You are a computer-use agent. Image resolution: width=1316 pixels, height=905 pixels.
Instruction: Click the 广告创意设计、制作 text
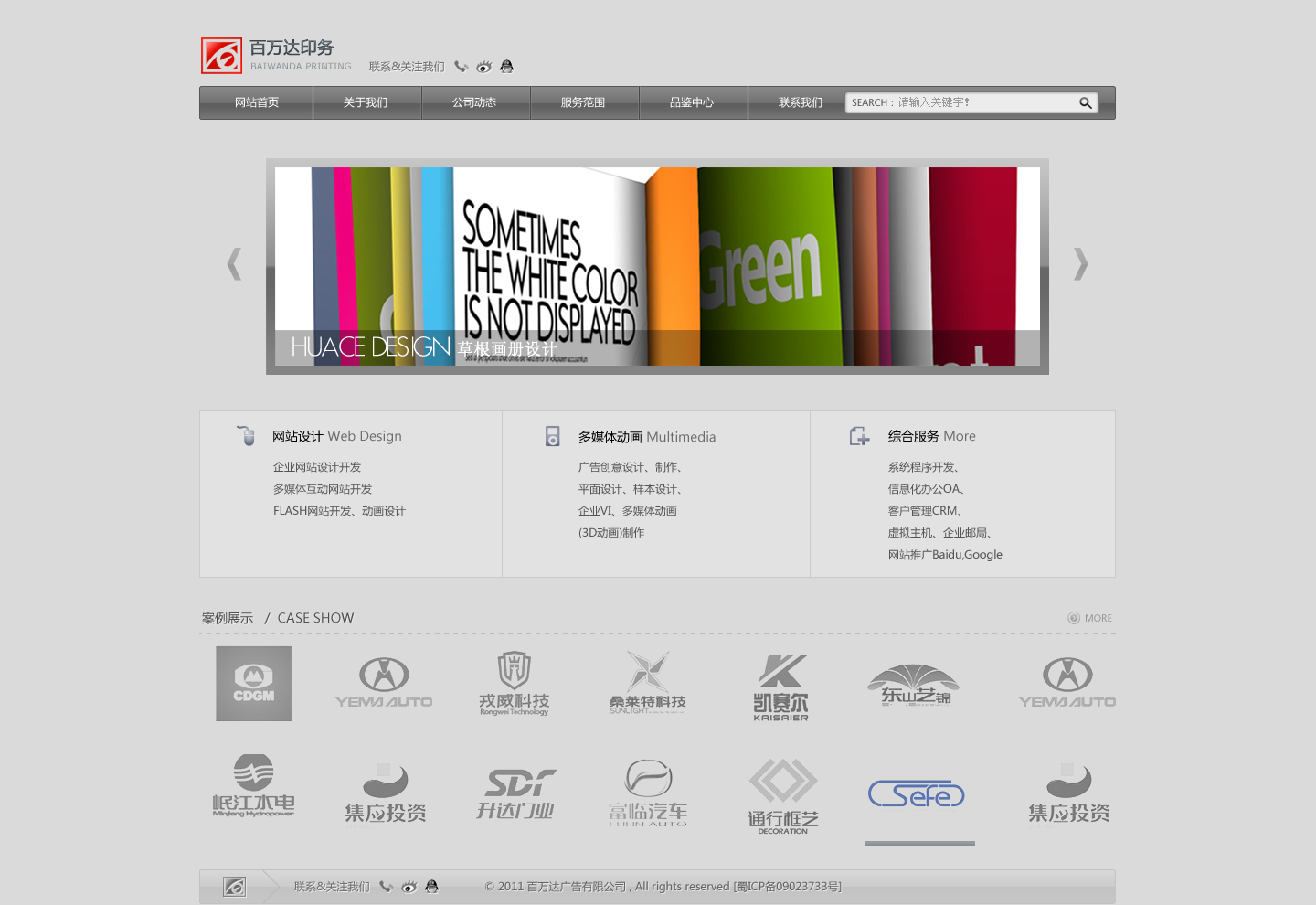[x=631, y=467]
